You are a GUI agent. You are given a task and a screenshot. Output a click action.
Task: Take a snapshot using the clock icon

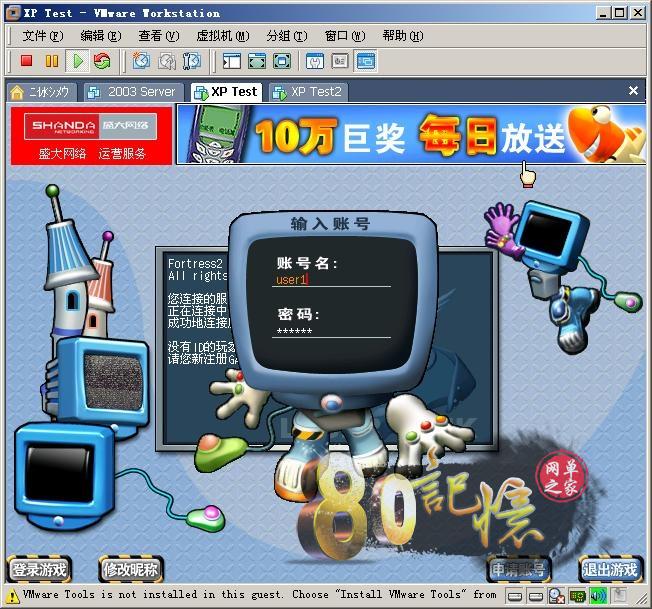(141, 61)
